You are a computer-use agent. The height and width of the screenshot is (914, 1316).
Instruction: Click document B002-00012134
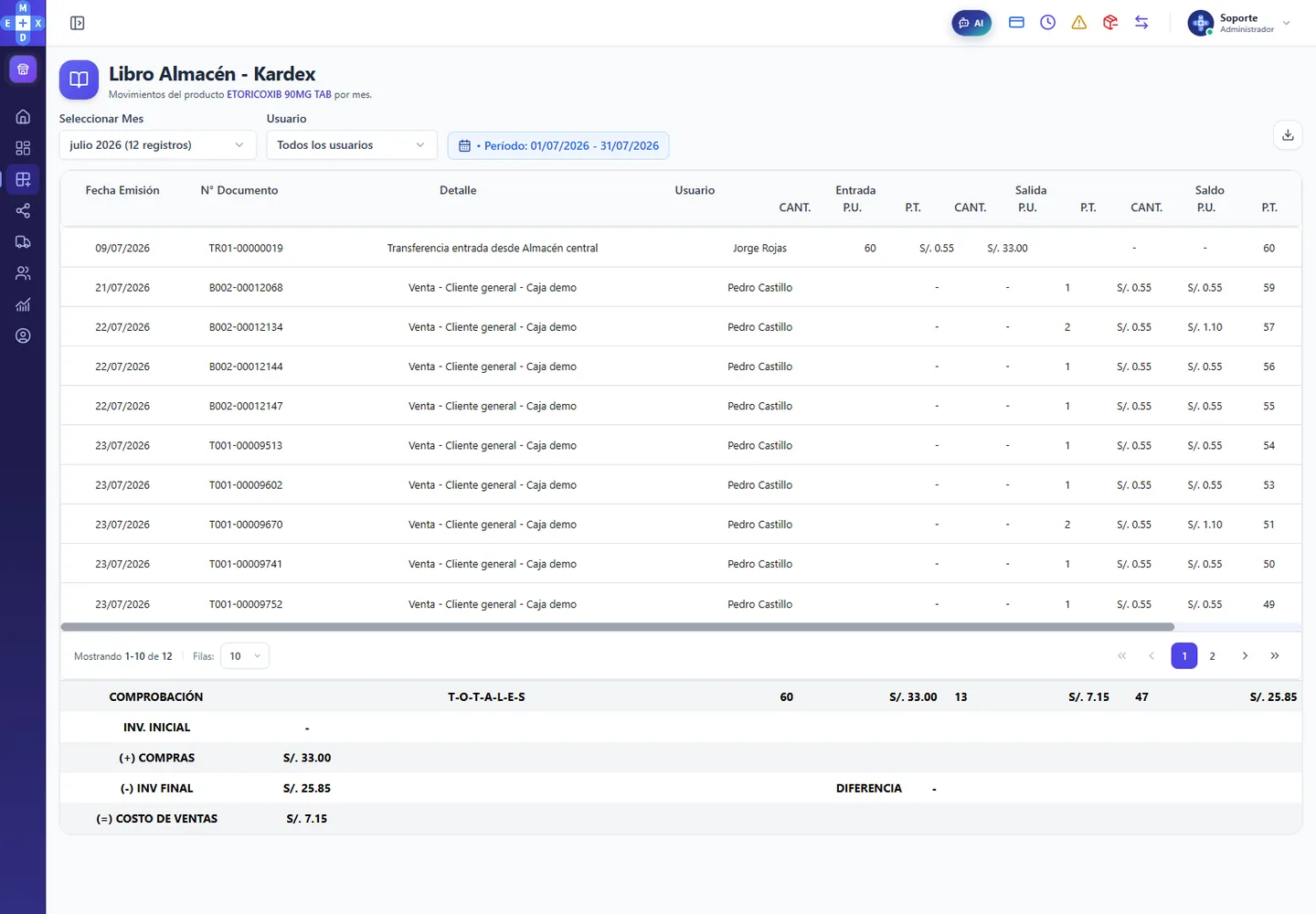coord(246,327)
